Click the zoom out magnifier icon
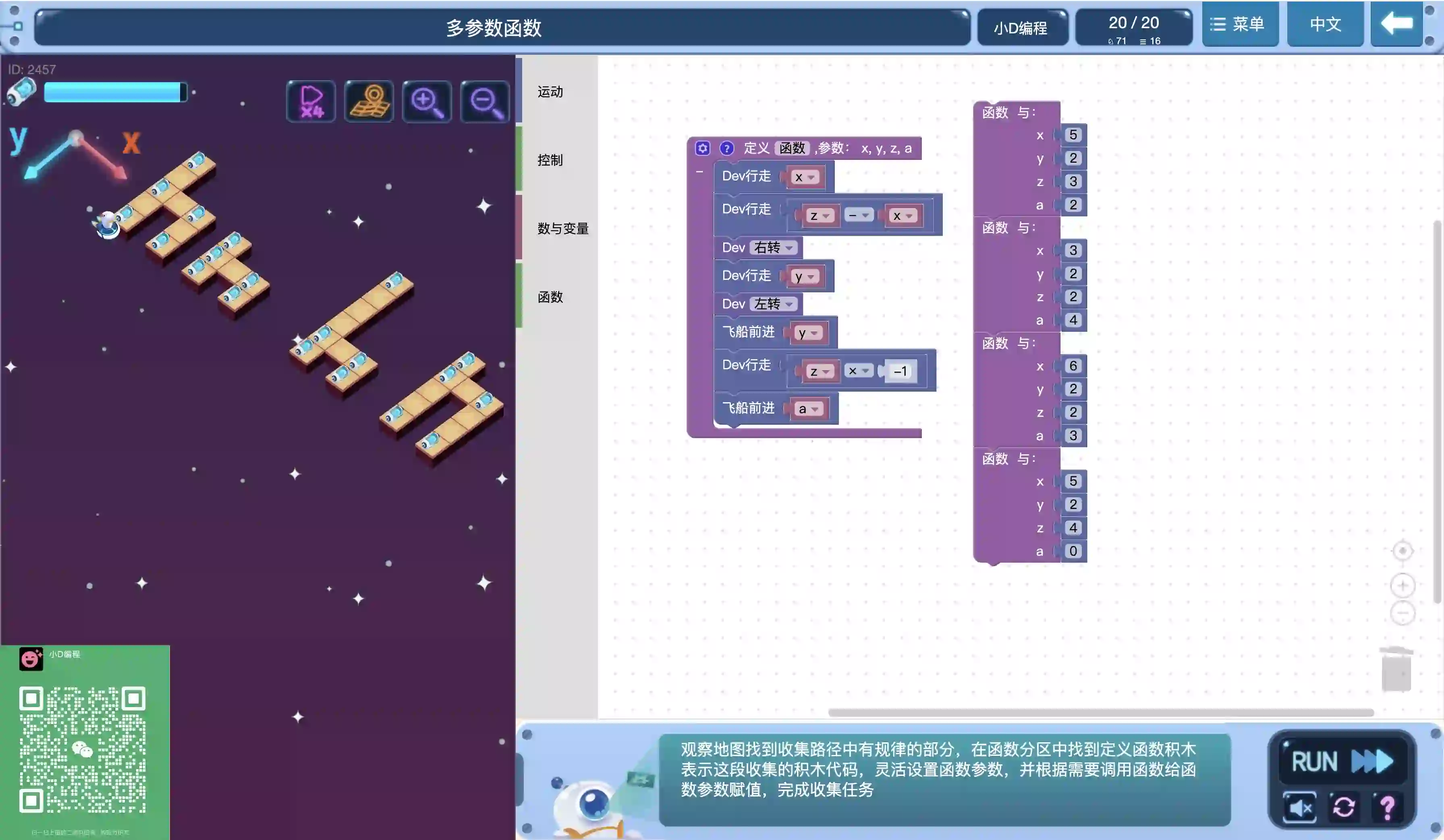 tap(485, 102)
